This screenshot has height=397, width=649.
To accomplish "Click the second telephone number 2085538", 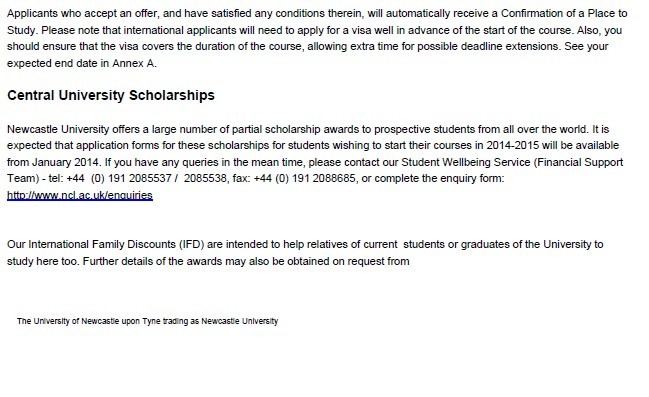I will click(x=205, y=178).
